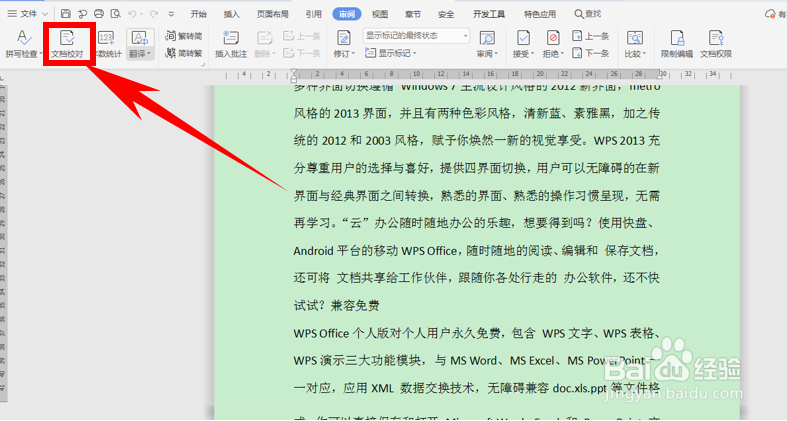Click the right indent marker on ruler
The image size is (787, 421).
pyautogui.click(x=660, y=77)
